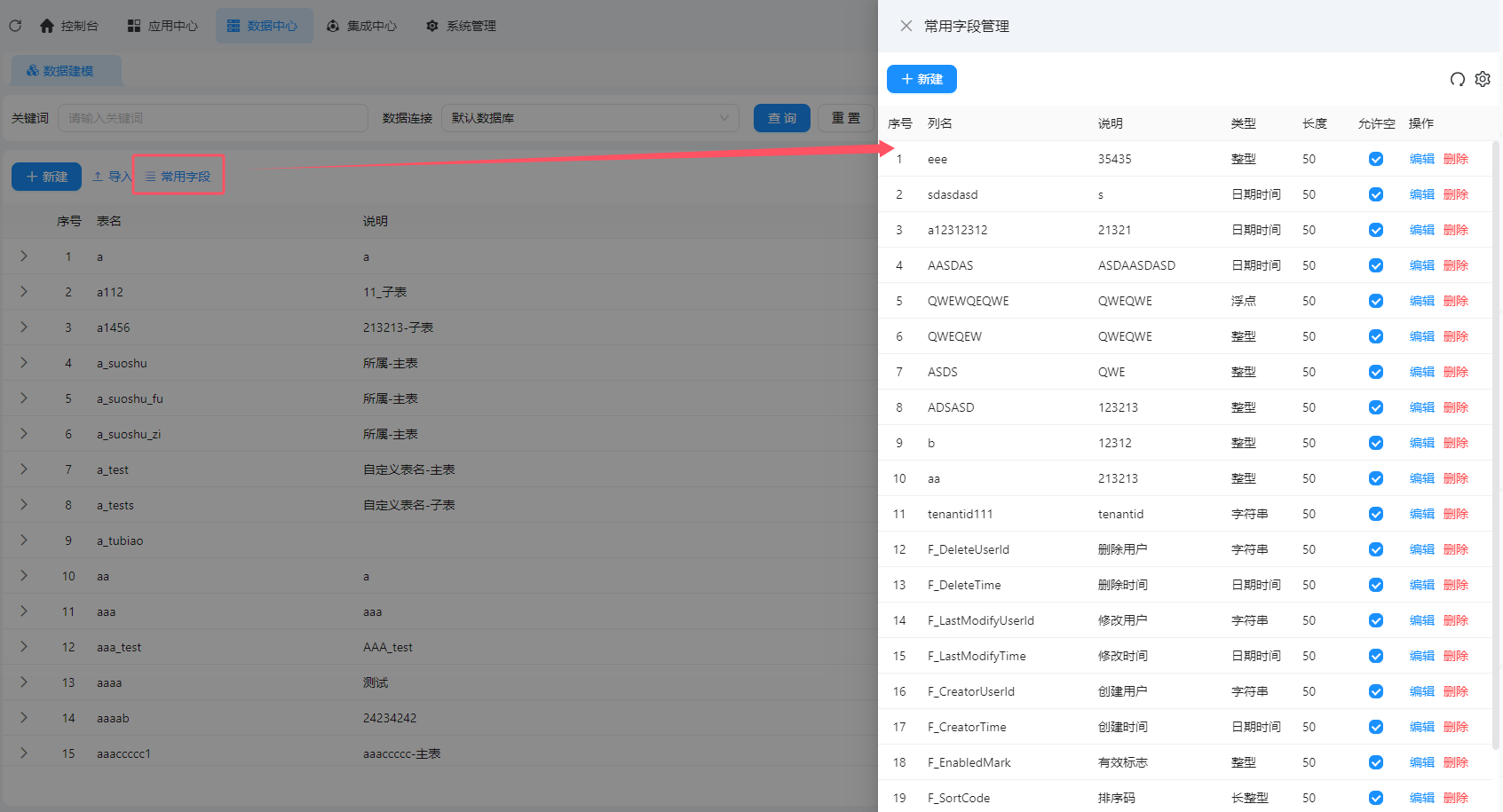Image resolution: width=1503 pixels, height=812 pixels.
Task: Delete the F_EnabledMark field
Action: 1456,762
